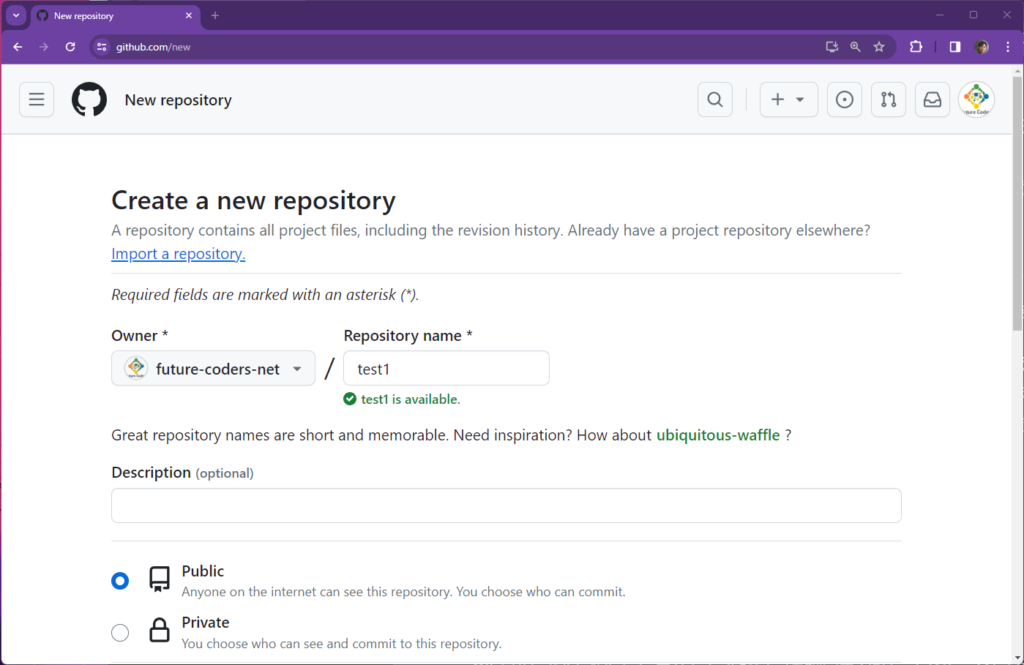This screenshot has height=665, width=1024.
Task: Open the GitHub hamburger navigation menu
Action: [x=37, y=100]
